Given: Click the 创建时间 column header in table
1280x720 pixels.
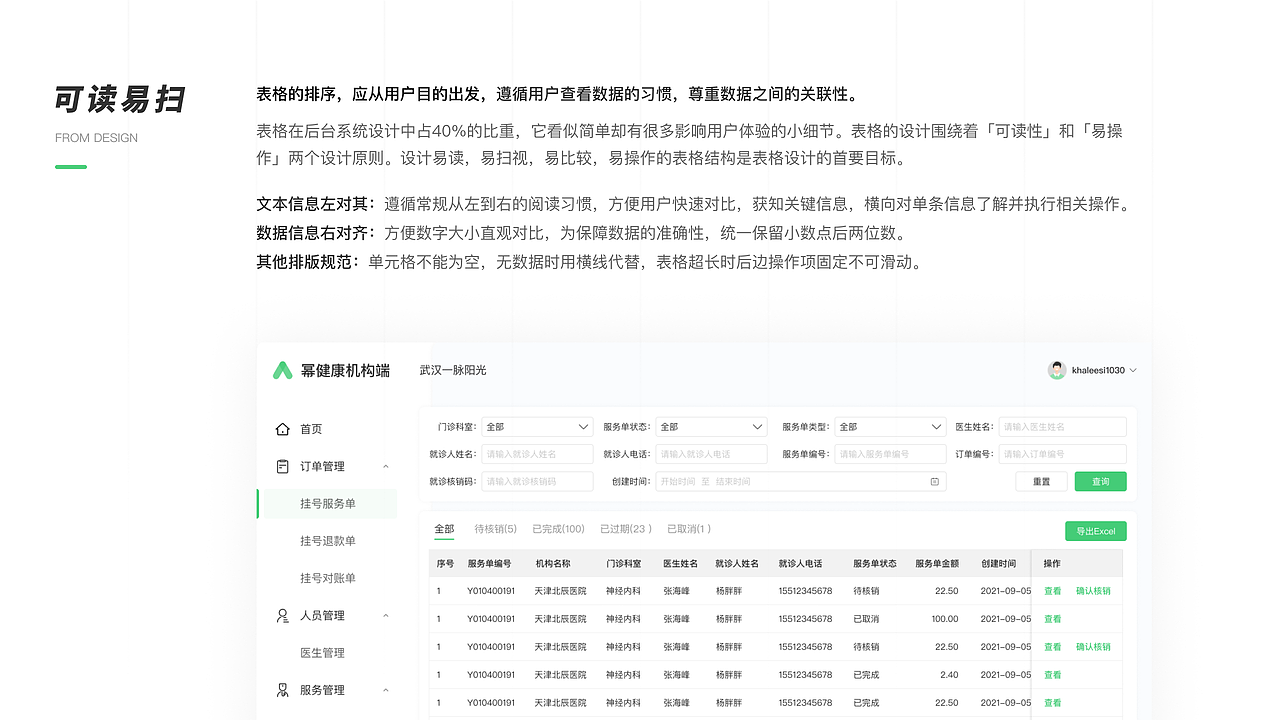Looking at the screenshot, I should point(999,564).
